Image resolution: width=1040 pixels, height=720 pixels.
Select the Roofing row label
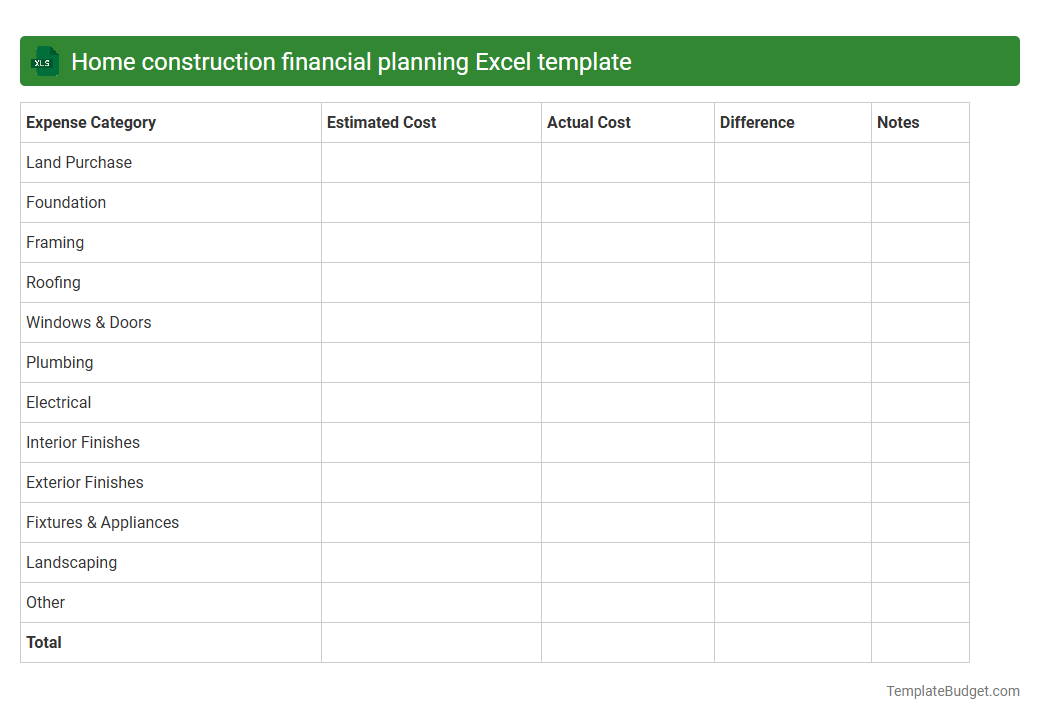(53, 282)
